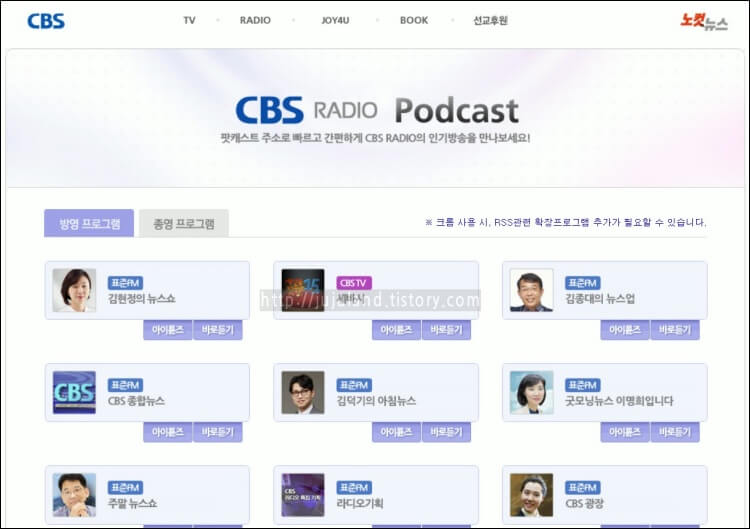Viewport: 750px width, 529px height.
Task: Click the CBS 종합뉴스 logo thumbnail
Action: 74,393
